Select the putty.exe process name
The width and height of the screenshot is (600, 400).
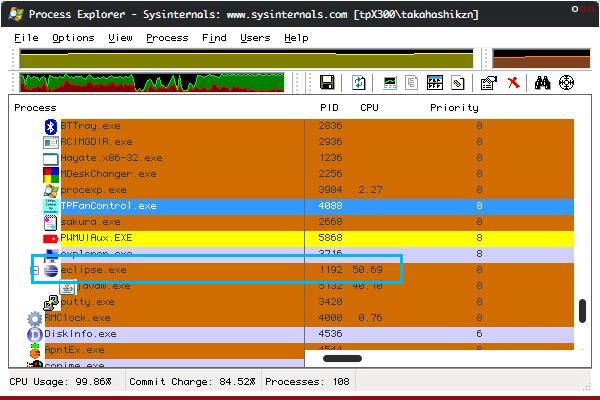pos(88,302)
